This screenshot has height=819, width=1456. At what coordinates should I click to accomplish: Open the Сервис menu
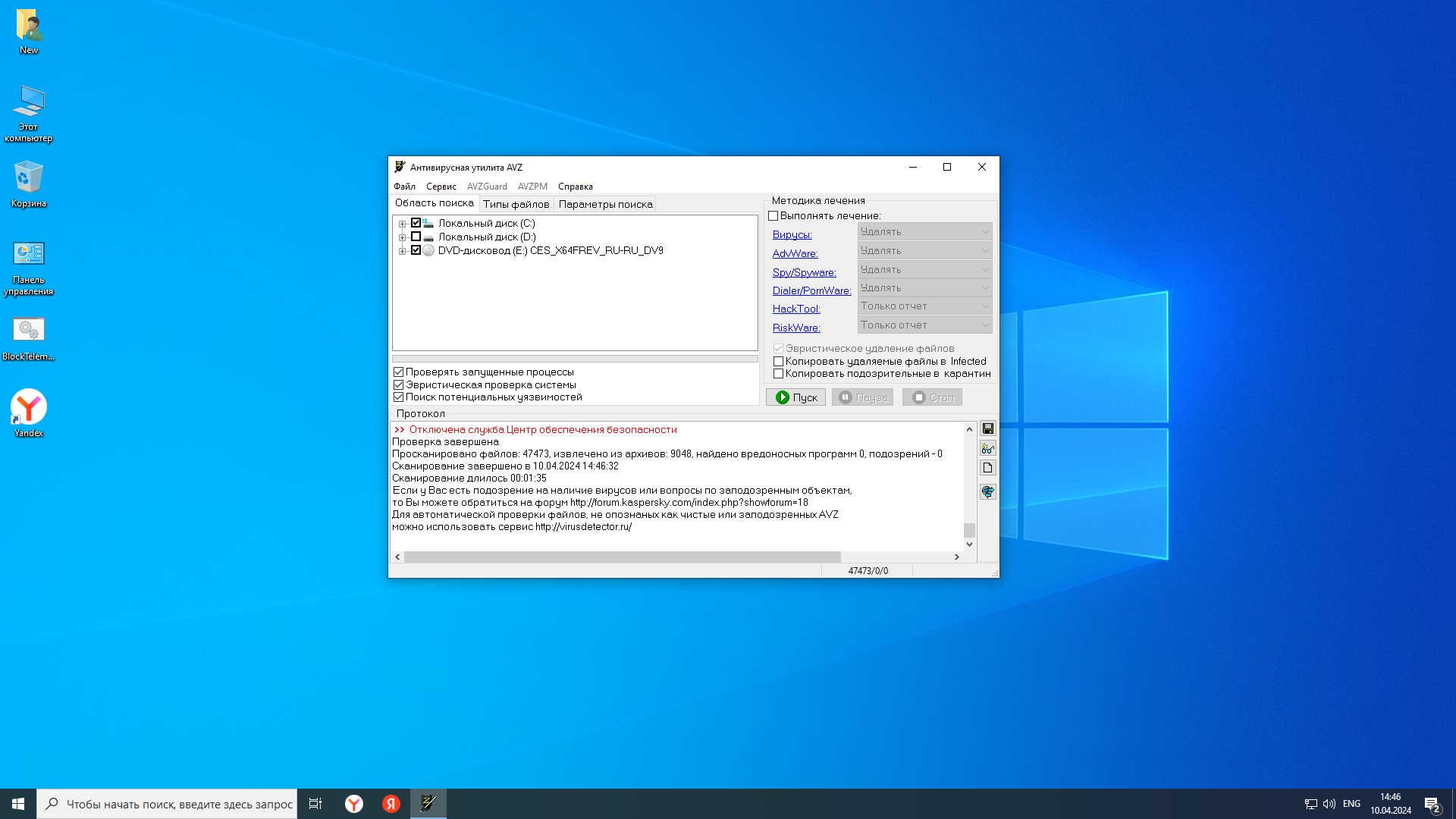coord(441,187)
